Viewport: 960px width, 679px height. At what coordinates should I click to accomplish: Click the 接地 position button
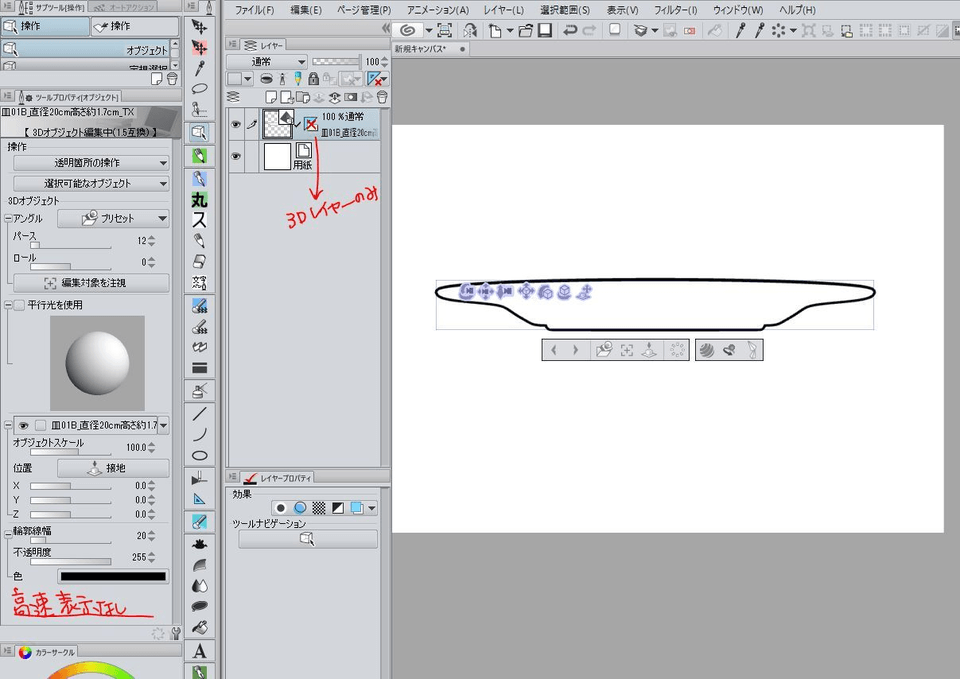tap(113, 468)
